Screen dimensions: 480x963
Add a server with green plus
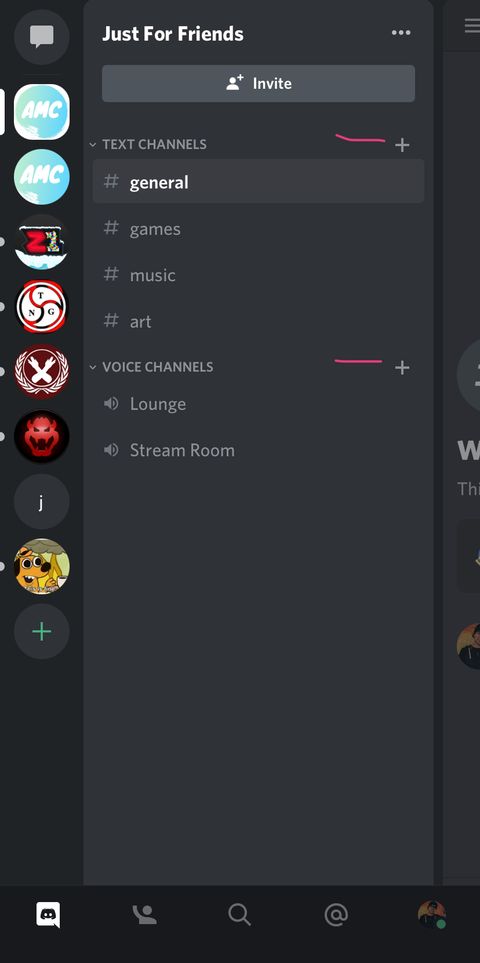click(41, 631)
